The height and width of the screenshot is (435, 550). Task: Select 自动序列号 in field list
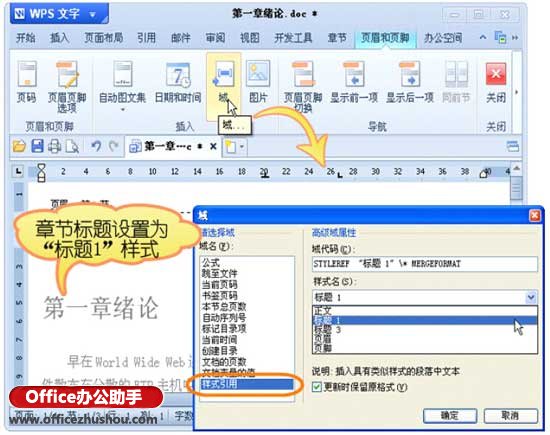click(224, 318)
